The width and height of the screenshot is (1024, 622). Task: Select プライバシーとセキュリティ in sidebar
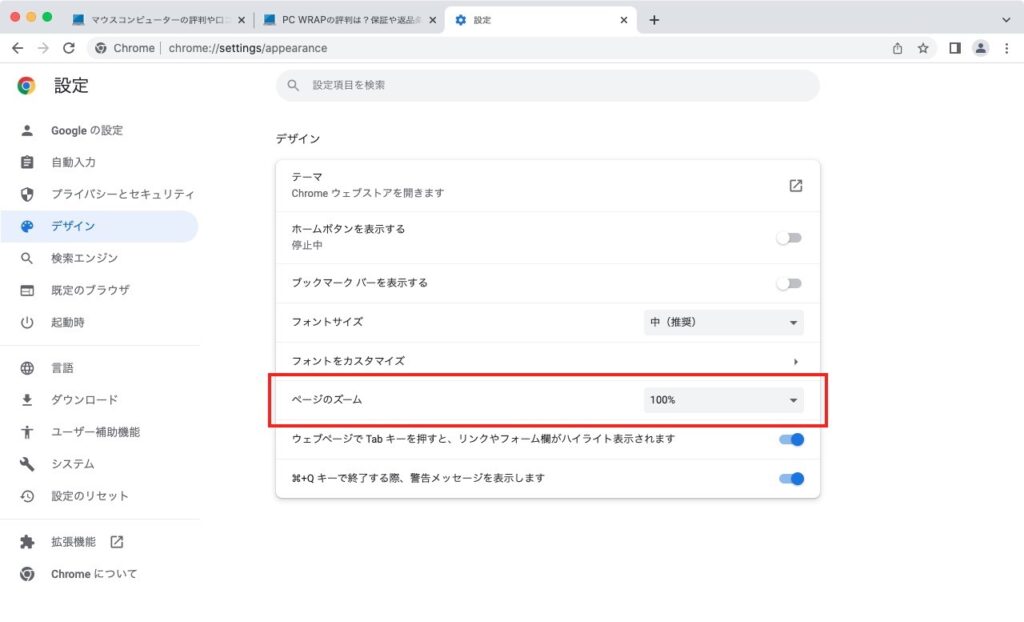coord(122,194)
